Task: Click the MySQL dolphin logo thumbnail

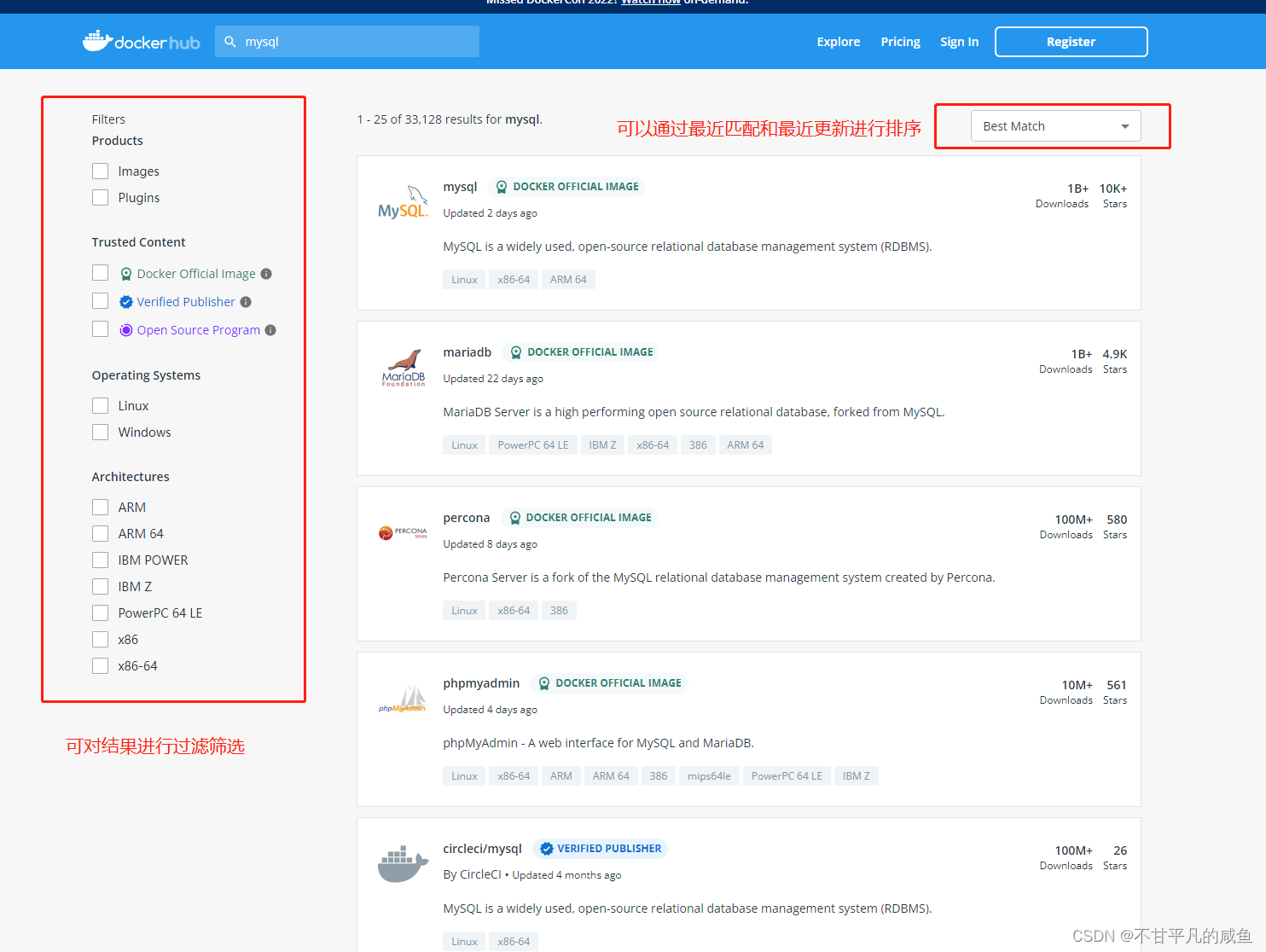Action: pyautogui.click(x=403, y=203)
